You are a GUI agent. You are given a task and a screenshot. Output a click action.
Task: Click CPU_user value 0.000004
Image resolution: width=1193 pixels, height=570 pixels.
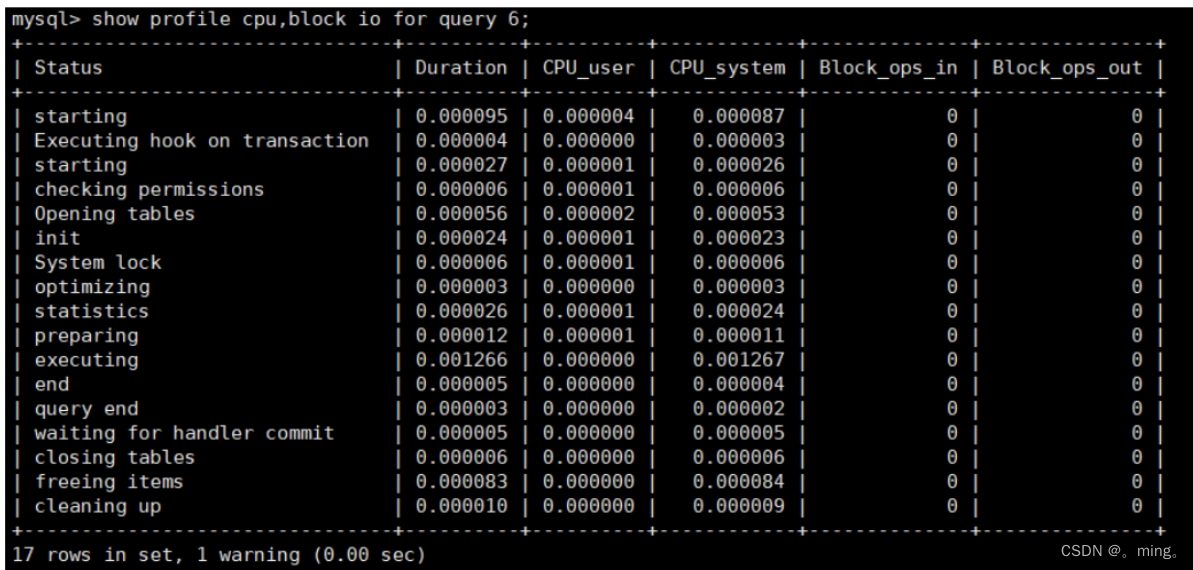588,116
